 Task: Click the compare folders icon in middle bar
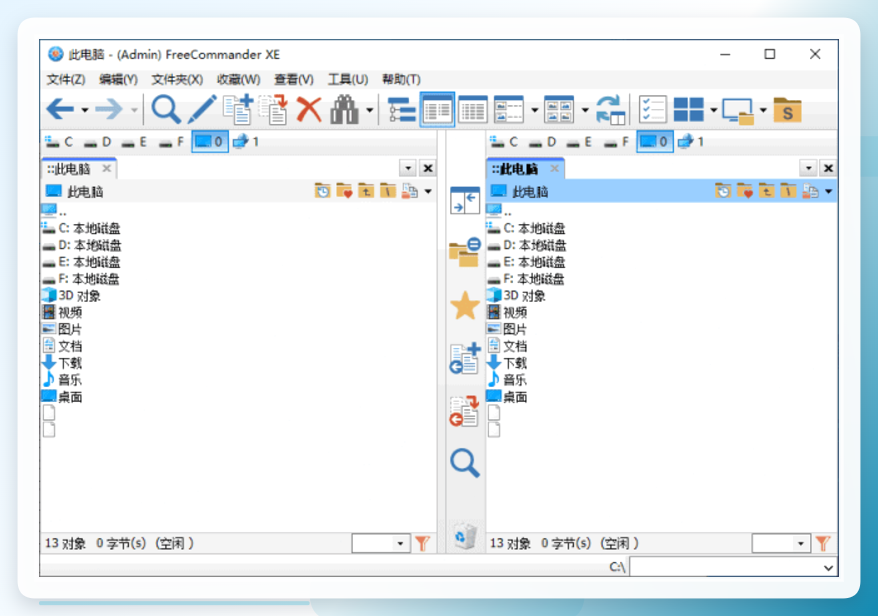tap(465, 252)
